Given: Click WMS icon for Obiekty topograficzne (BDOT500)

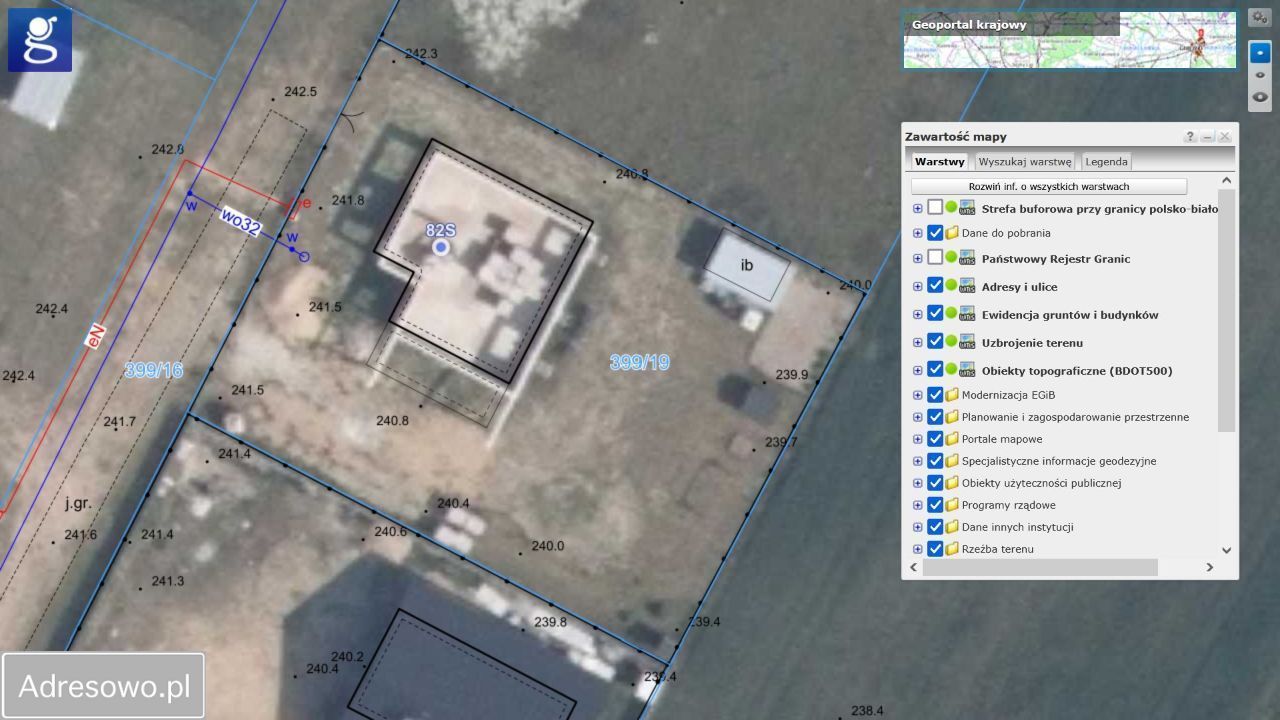Looking at the screenshot, I should tap(967, 370).
